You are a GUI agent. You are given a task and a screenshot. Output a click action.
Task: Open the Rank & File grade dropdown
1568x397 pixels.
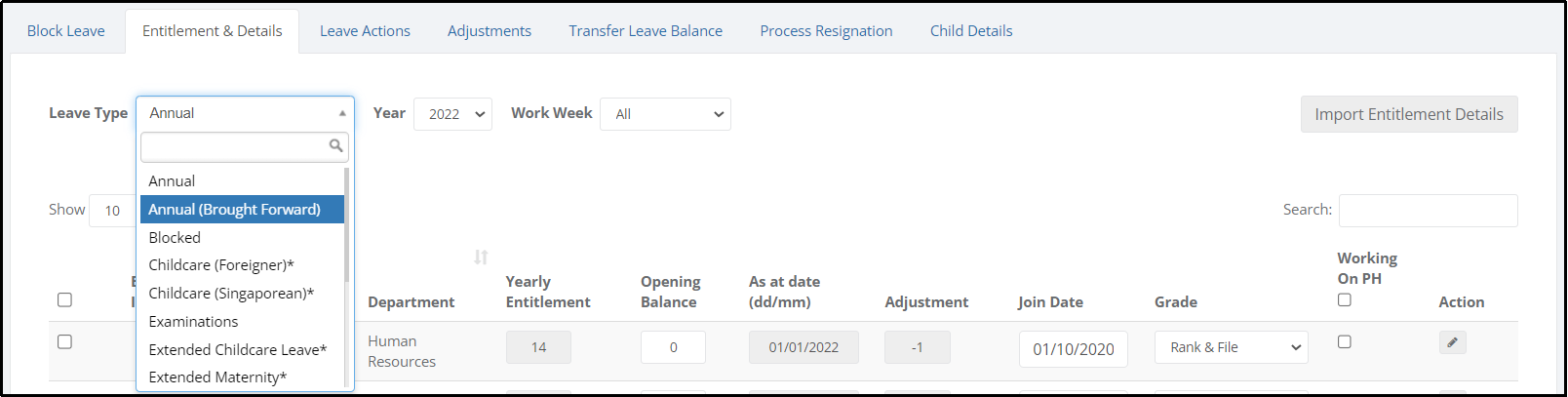click(x=1232, y=347)
